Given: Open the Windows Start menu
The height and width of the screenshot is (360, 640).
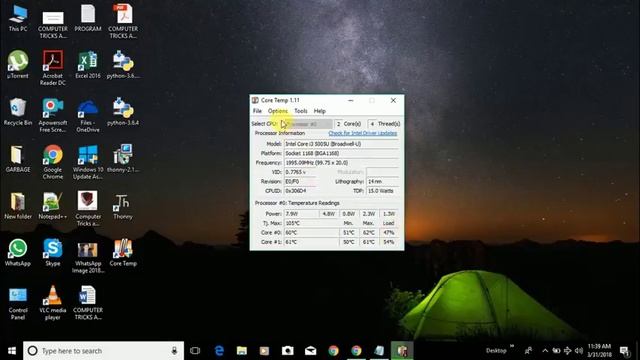Looking at the screenshot, I should click(11, 351).
